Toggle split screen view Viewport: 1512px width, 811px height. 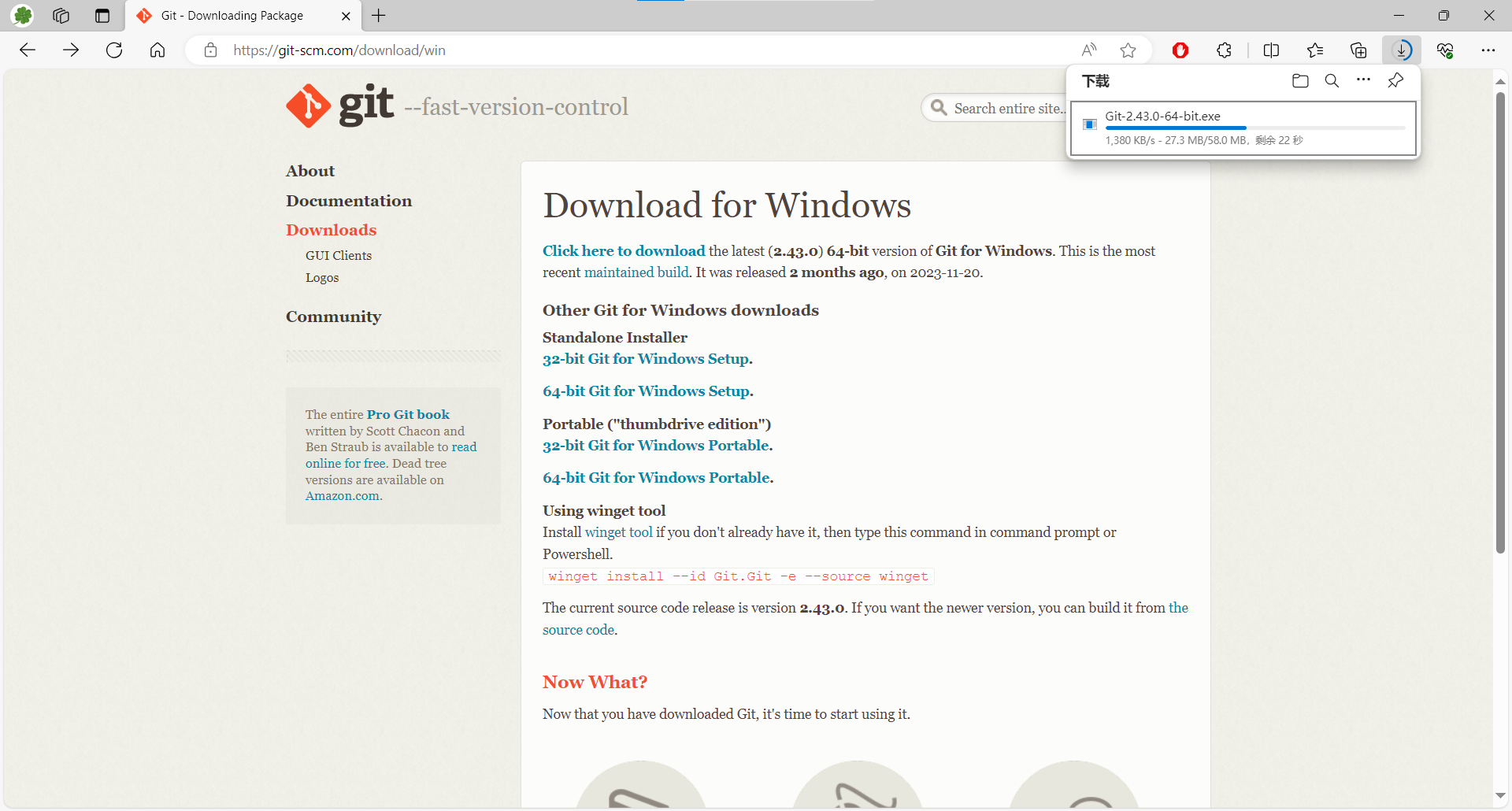[1271, 50]
